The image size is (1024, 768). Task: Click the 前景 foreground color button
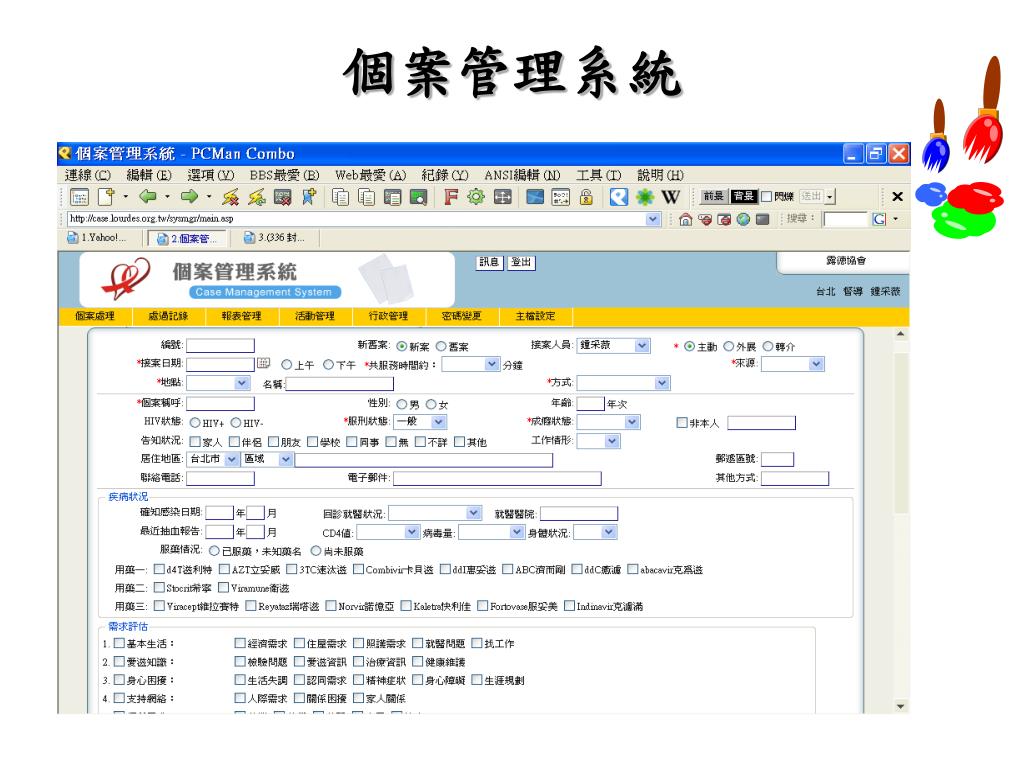coord(714,196)
